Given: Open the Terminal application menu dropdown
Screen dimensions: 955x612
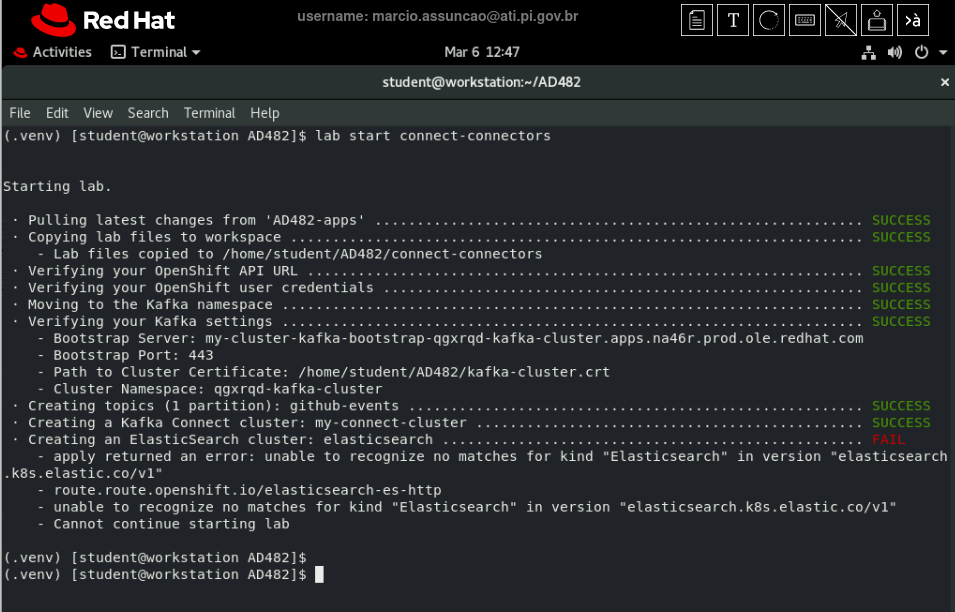Looking at the screenshot, I should coord(155,52).
